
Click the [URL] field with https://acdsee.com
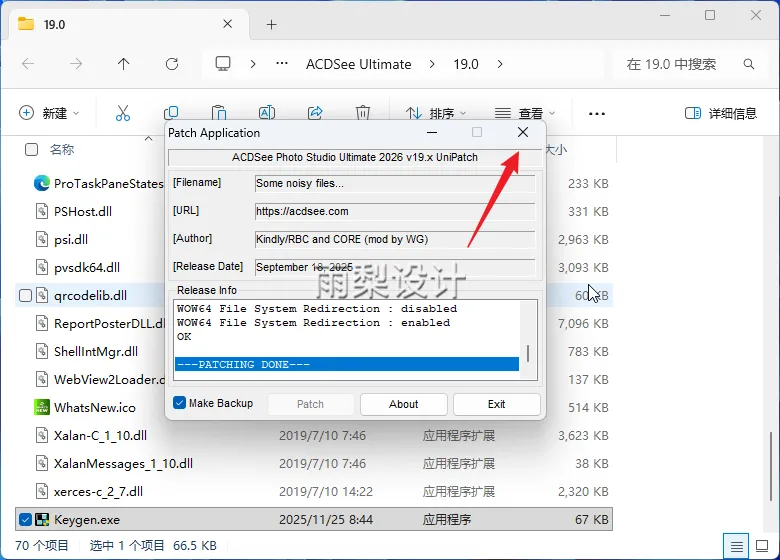point(395,211)
